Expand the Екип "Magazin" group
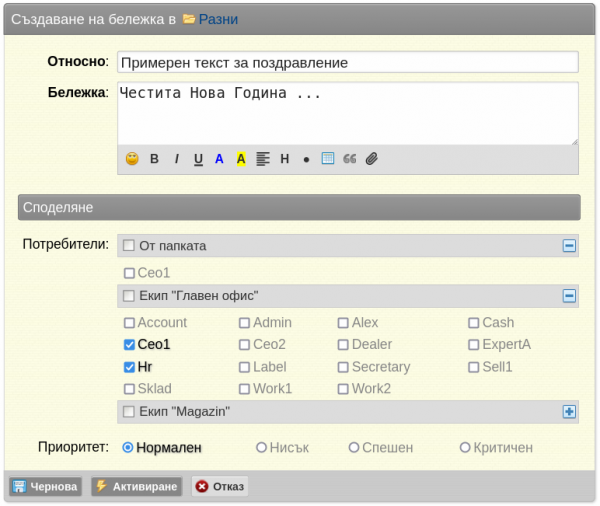 pyautogui.click(x=569, y=412)
